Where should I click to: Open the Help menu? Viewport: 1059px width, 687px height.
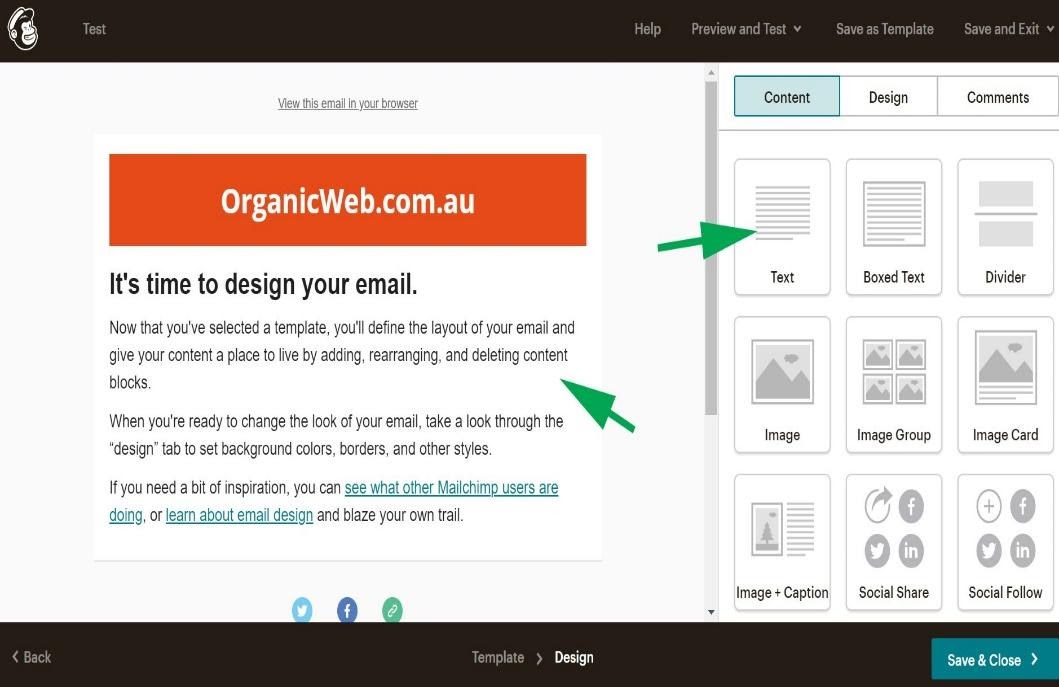pos(647,29)
